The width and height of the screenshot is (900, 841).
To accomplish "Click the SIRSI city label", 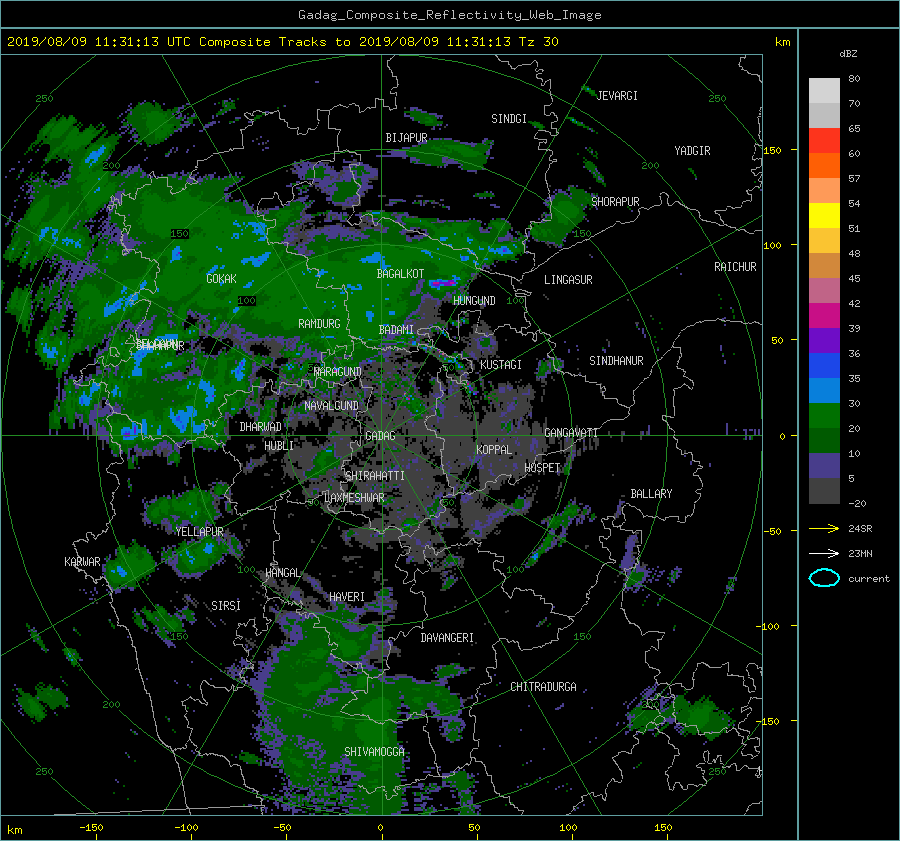I will click(226, 606).
